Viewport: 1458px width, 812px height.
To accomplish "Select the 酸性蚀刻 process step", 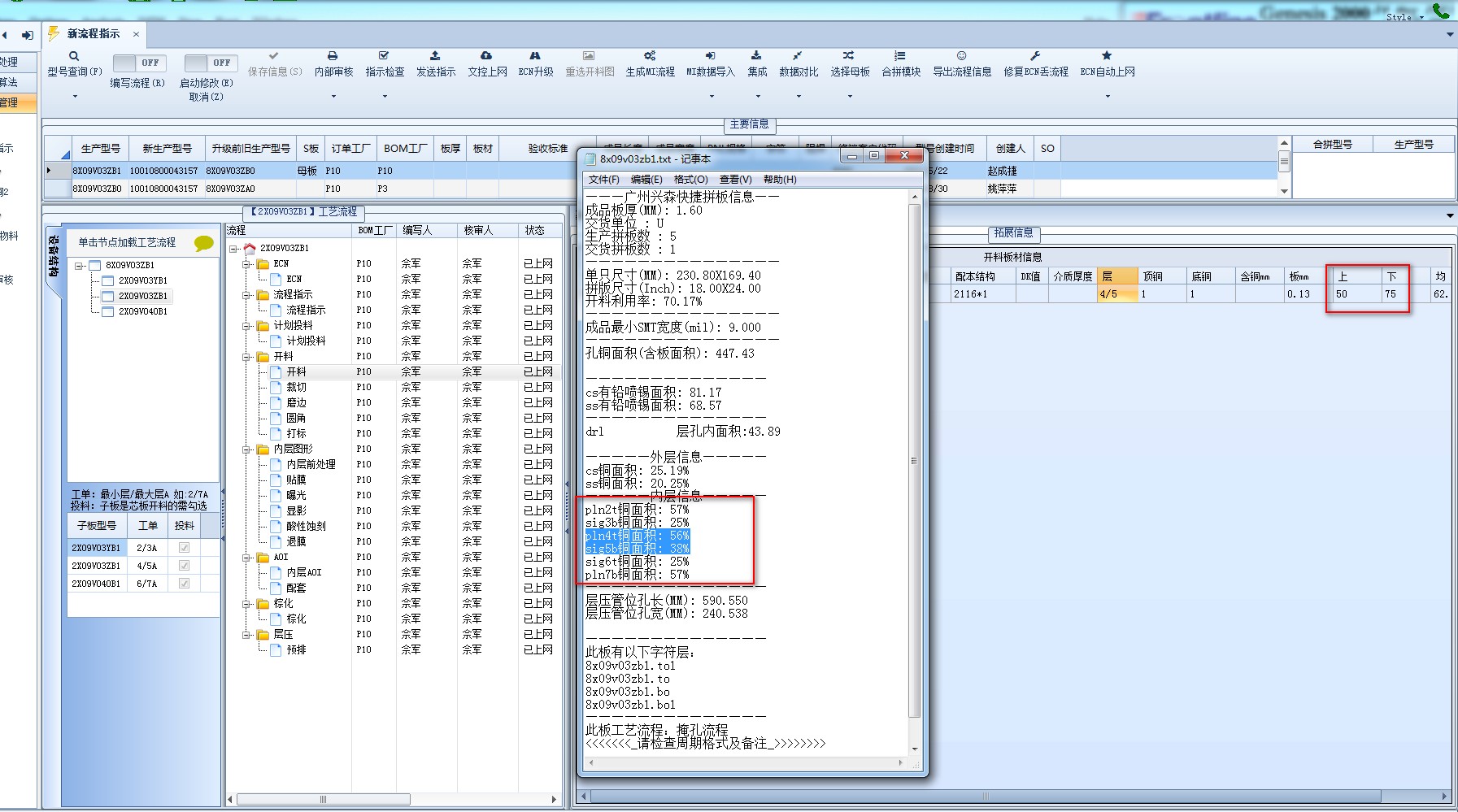I will [306, 527].
